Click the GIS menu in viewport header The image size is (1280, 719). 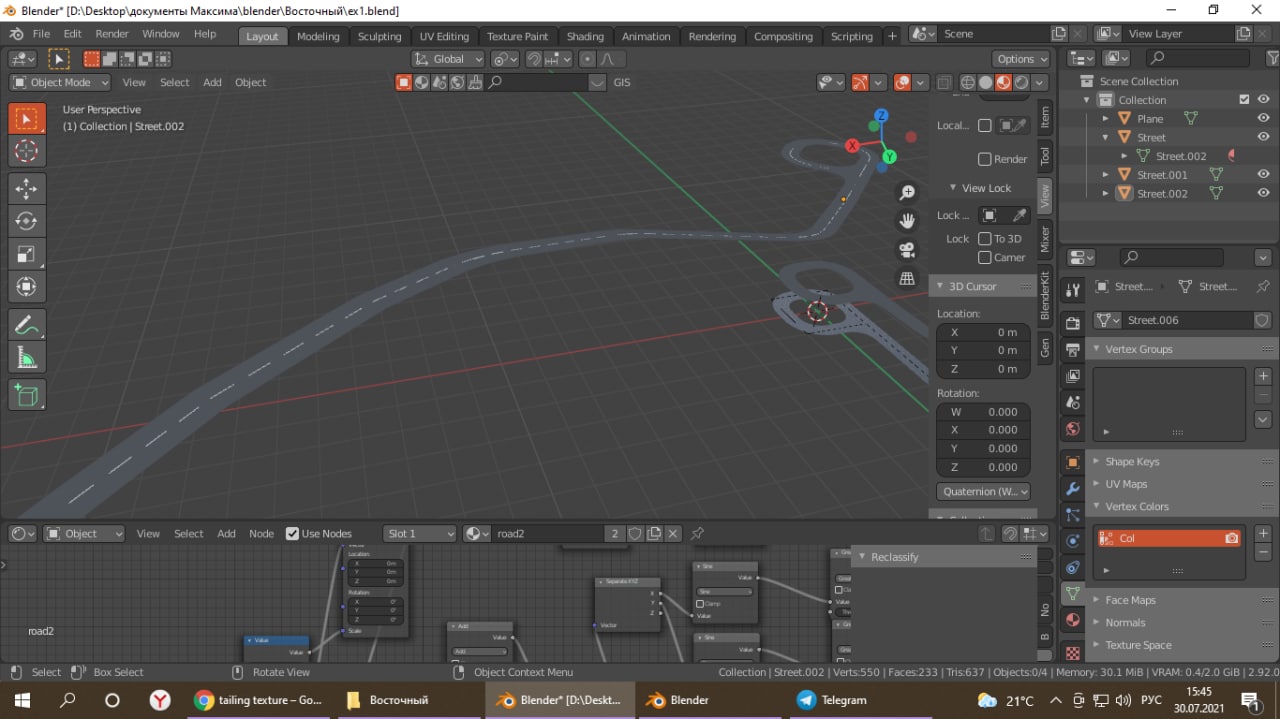tap(622, 83)
